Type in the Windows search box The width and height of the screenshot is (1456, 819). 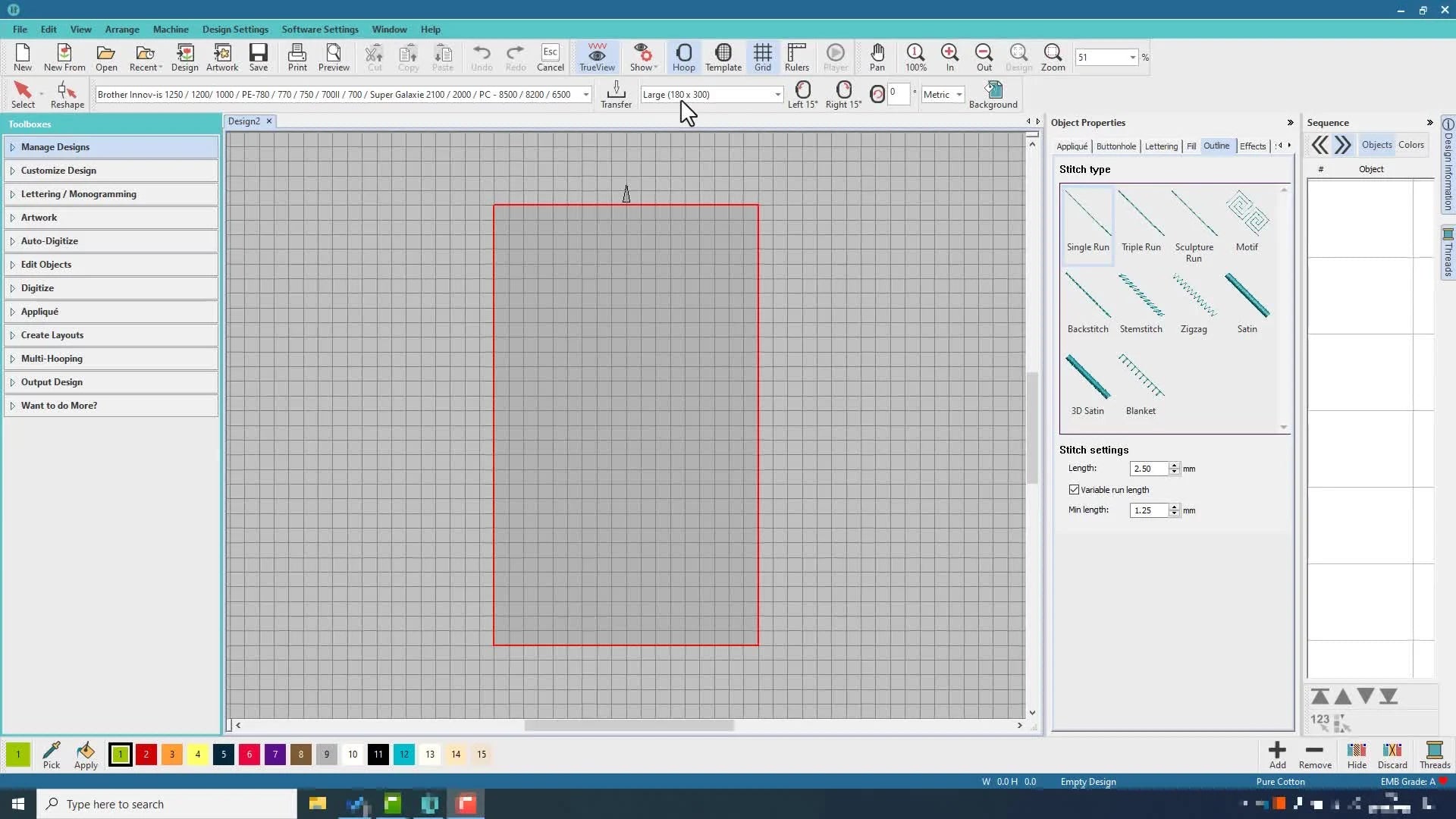167,803
